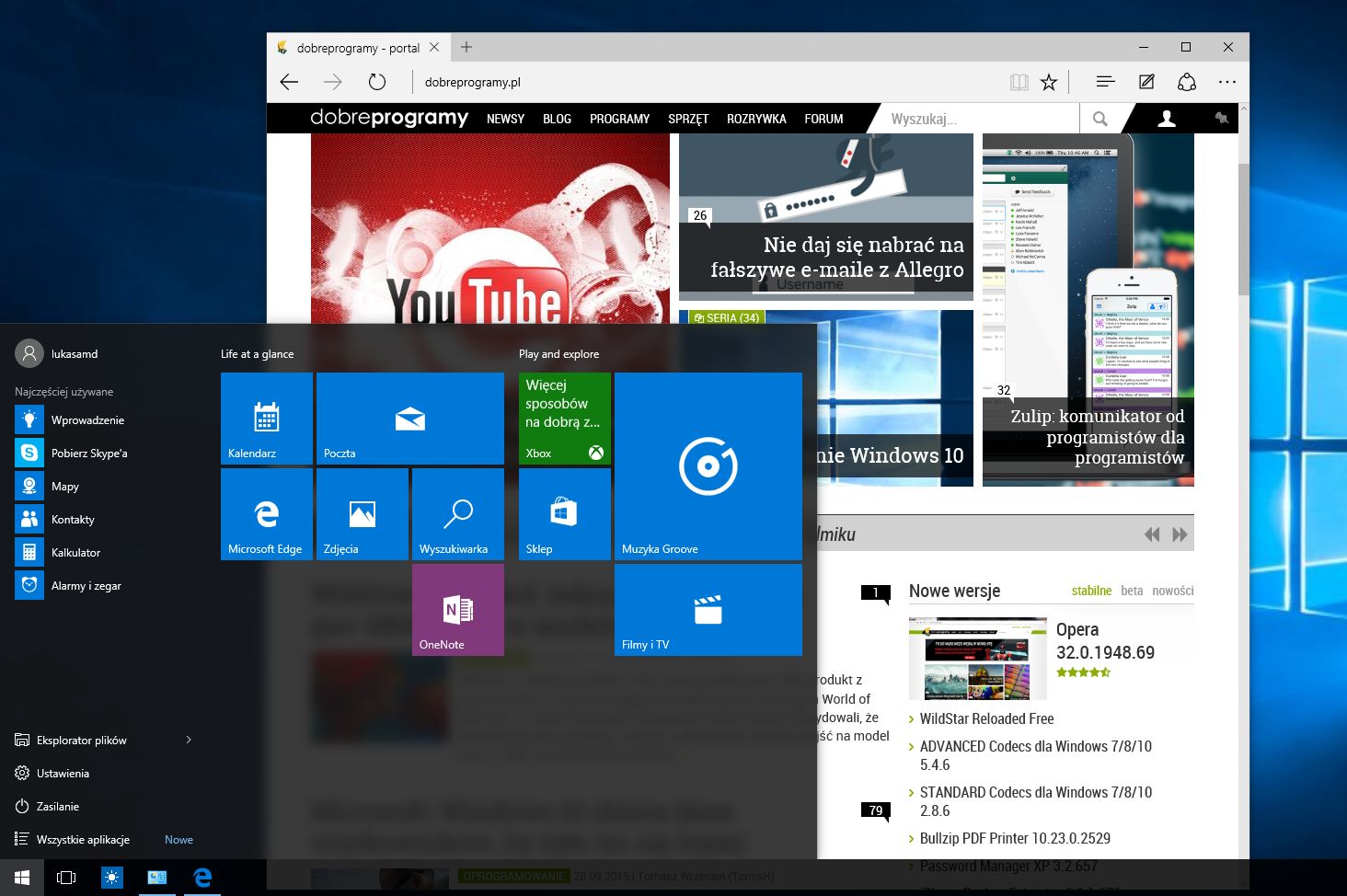Image resolution: width=1347 pixels, height=896 pixels.
Task: Click next arrow in the carousel bar
Action: click(x=1180, y=534)
